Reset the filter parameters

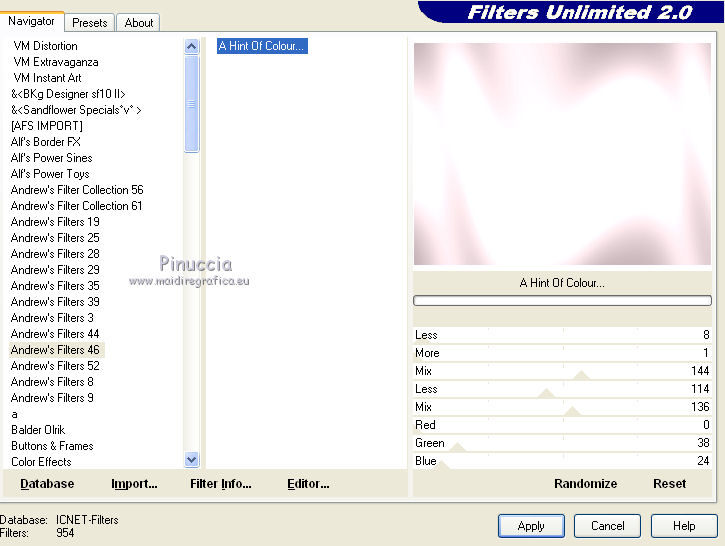[669, 484]
